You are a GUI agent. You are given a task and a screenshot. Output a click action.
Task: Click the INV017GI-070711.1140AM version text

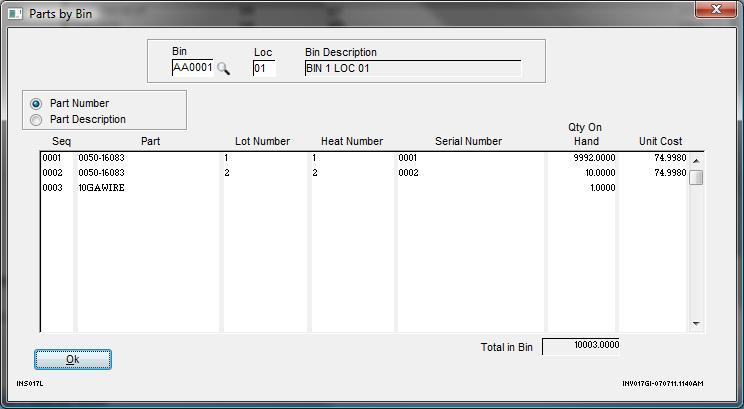click(663, 383)
